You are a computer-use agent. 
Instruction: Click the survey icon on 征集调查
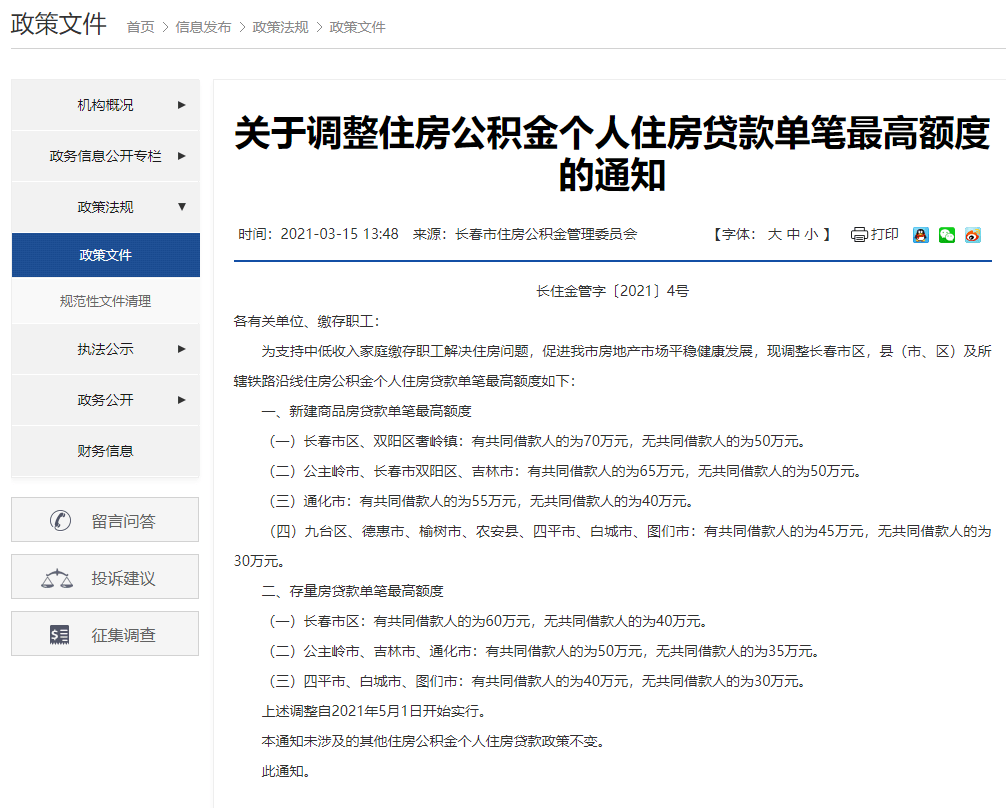pos(60,635)
